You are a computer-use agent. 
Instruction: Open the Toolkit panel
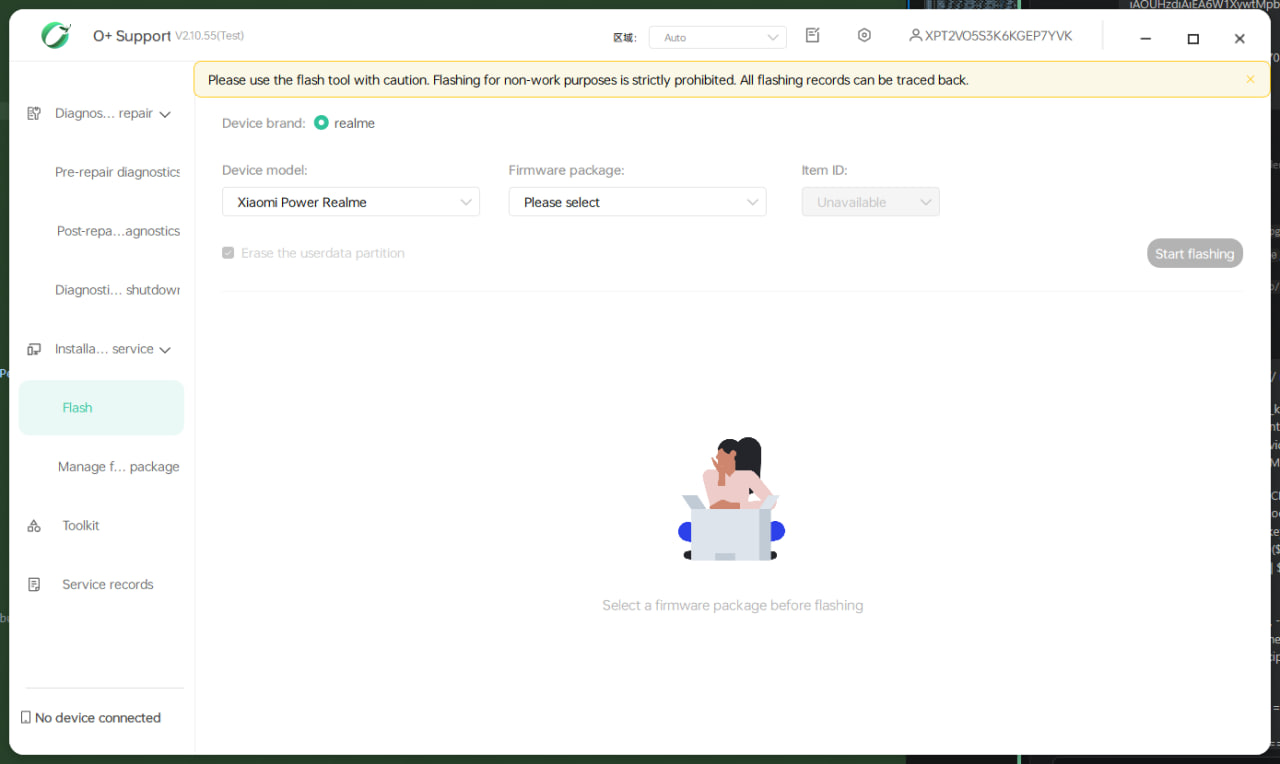pos(80,525)
